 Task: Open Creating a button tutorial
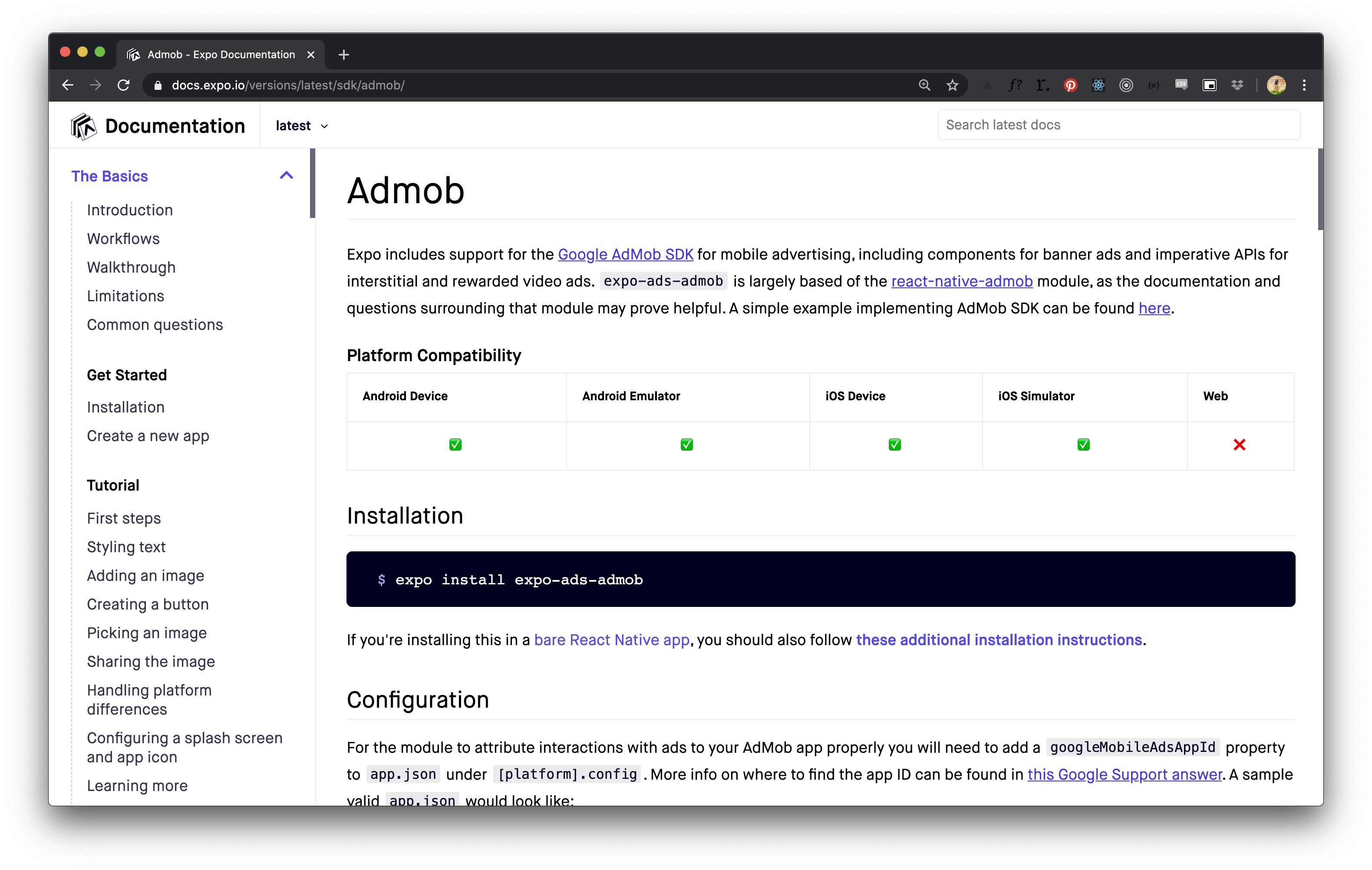click(148, 604)
